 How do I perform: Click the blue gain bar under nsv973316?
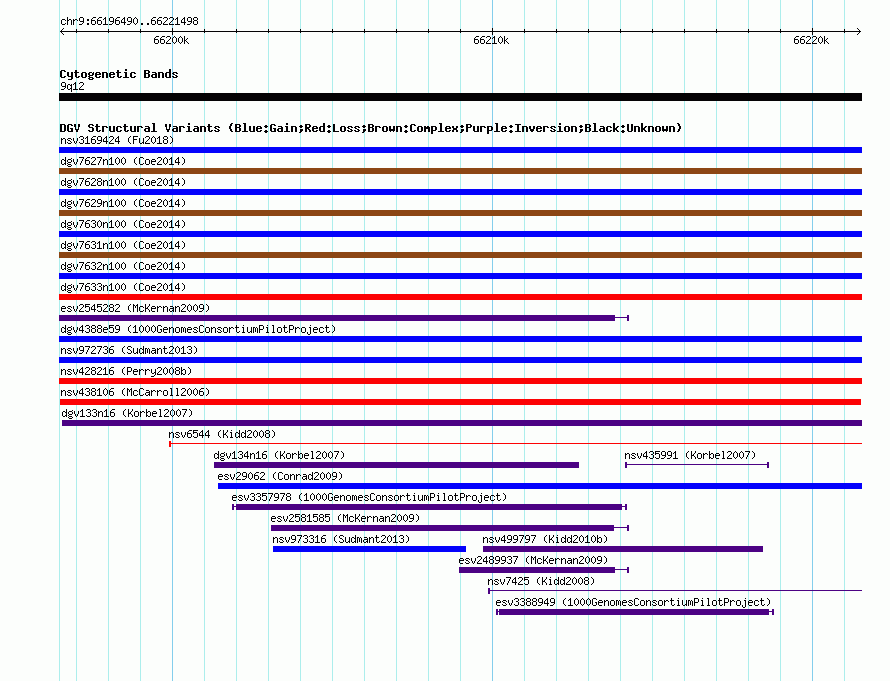[370, 549]
